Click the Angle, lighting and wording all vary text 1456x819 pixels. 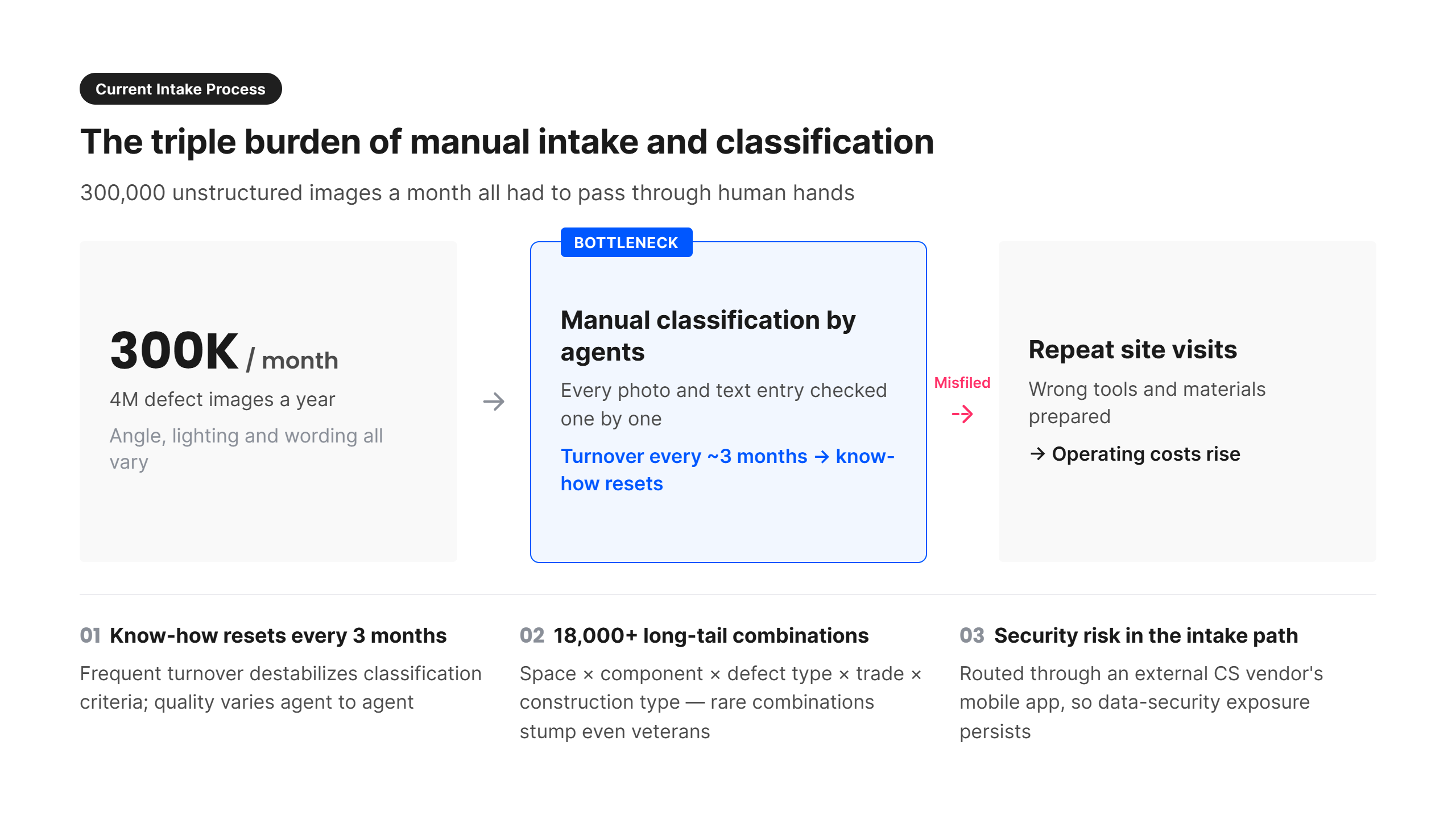point(246,449)
